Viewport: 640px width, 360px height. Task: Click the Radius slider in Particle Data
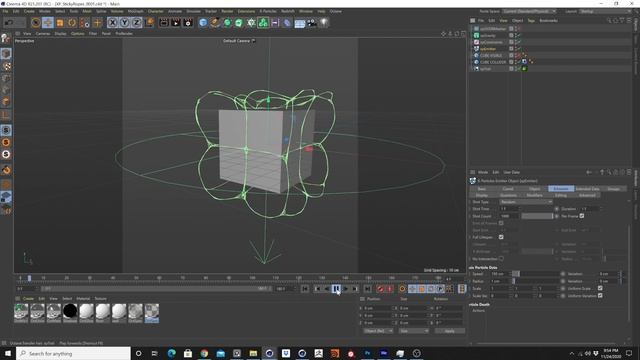point(535,281)
